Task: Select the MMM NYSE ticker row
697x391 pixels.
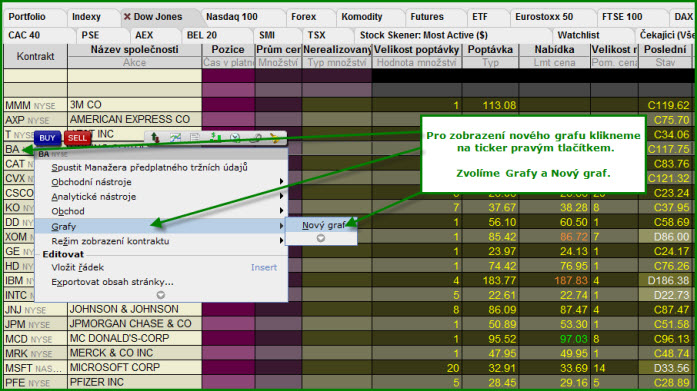Action: click(x=36, y=105)
